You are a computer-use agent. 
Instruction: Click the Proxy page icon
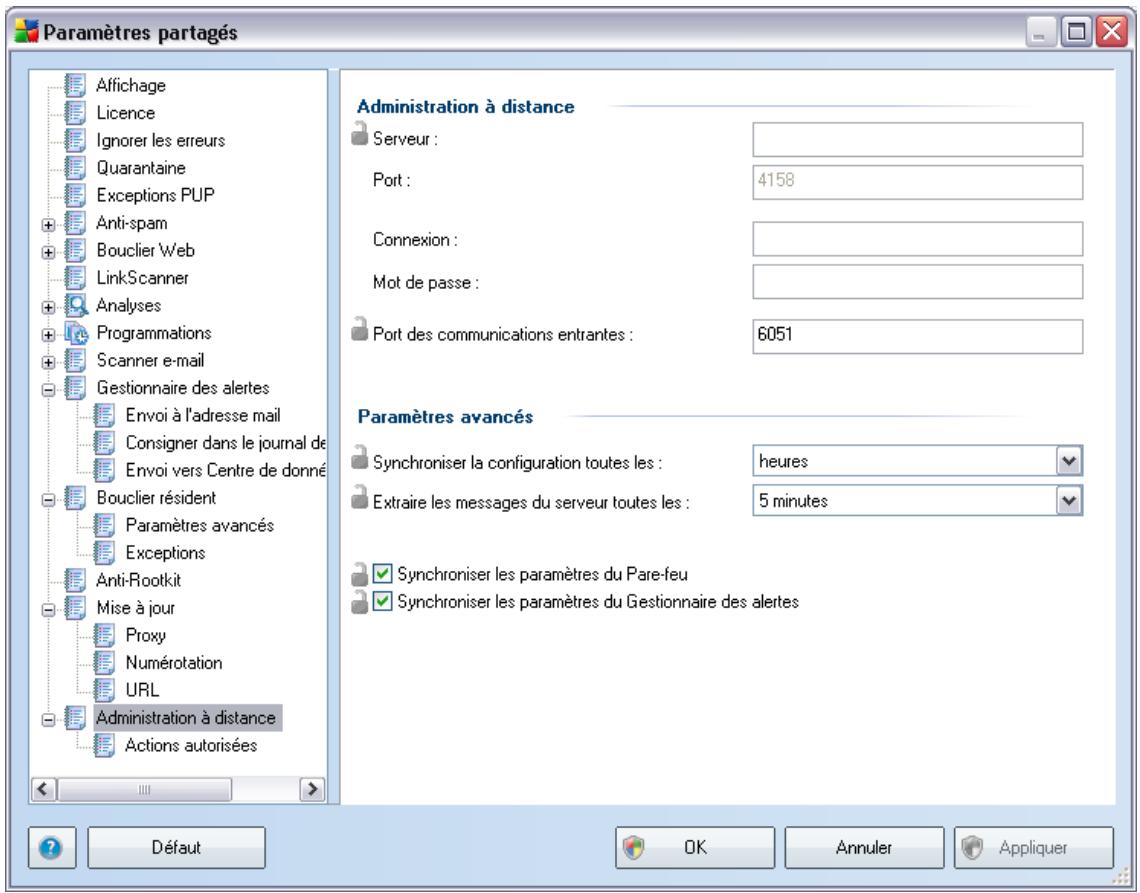pyautogui.click(x=104, y=636)
